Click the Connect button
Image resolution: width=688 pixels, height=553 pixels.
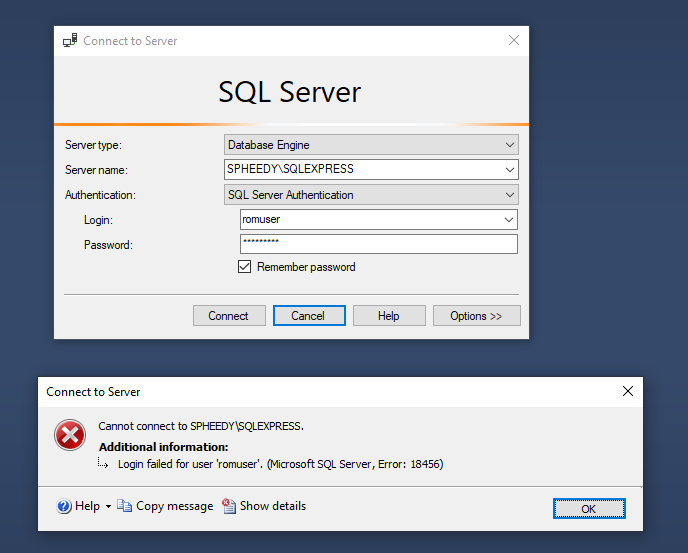(x=229, y=316)
